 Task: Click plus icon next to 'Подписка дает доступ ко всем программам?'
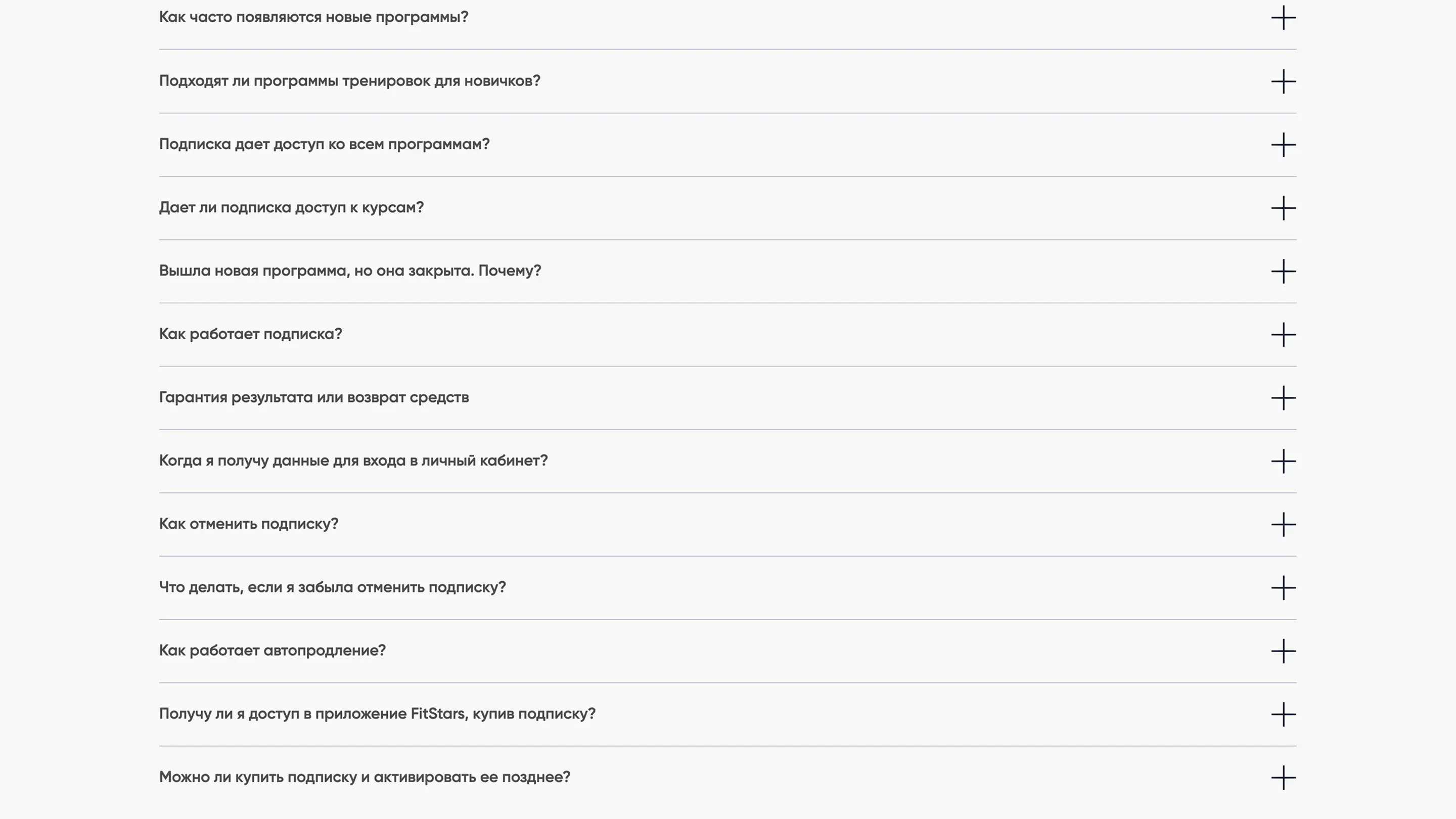[1283, 145]
